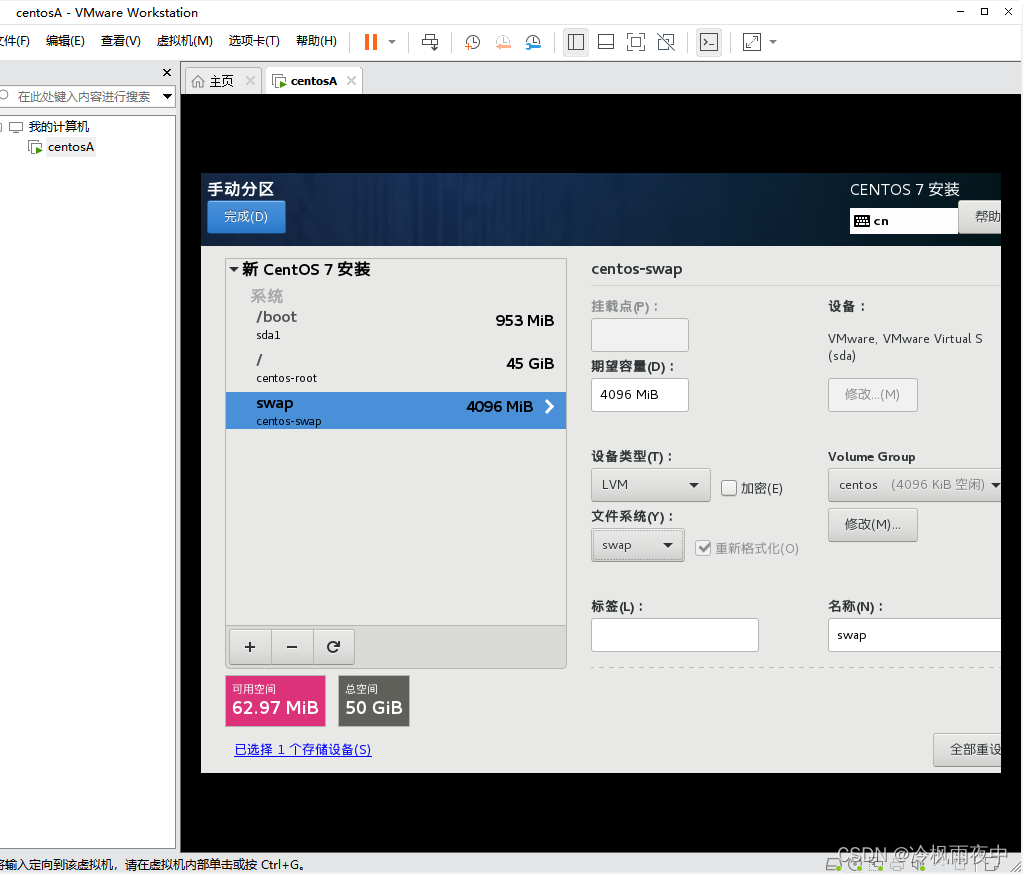
Task: Send Ctrl+Alt+Del to the VM
Action: [x=430, y=42]
